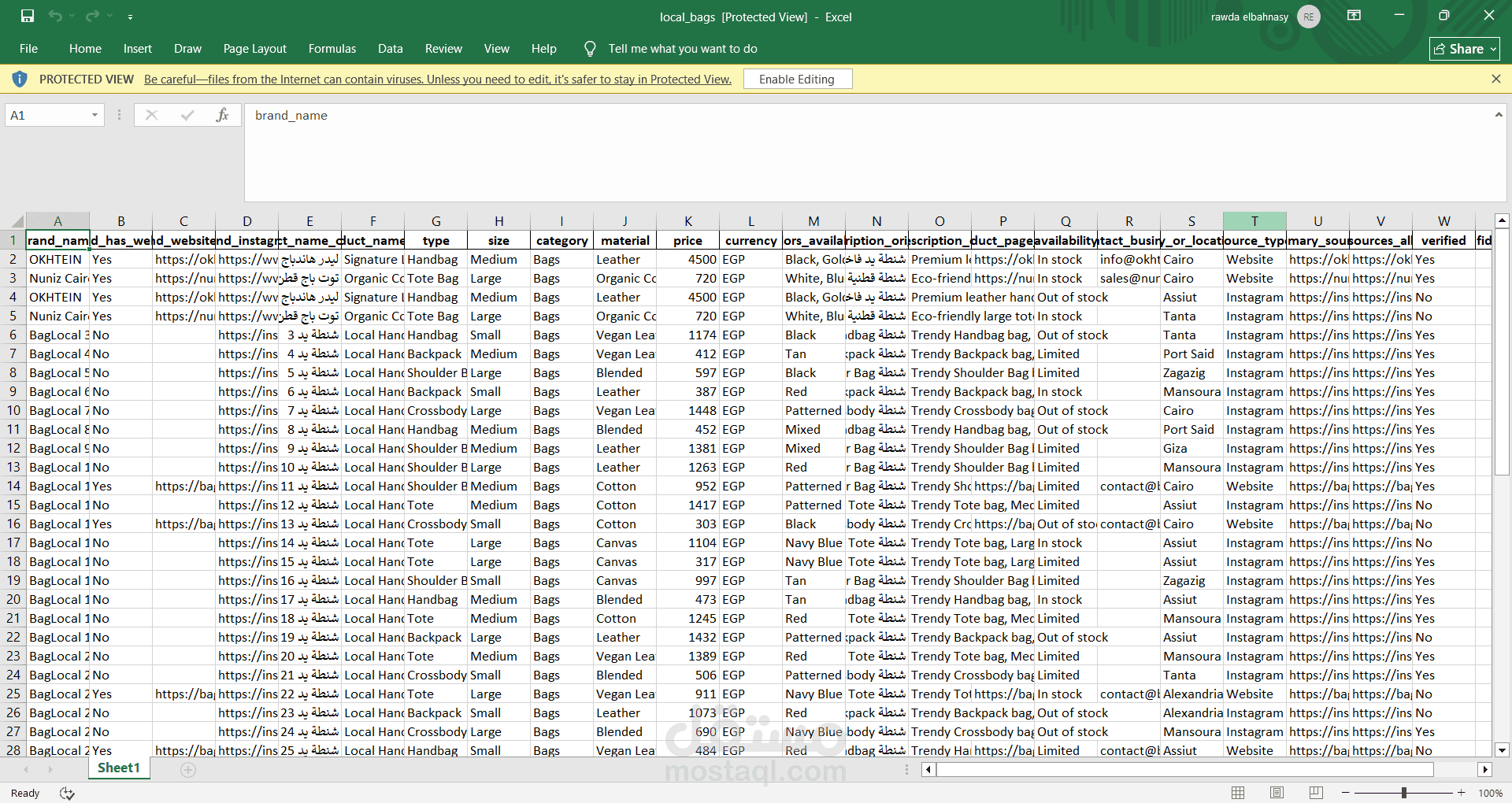This screenshot has height=803, width=1512.
Task: Select Normal view icon in status bar
Action: click(x=1238, y=793)
